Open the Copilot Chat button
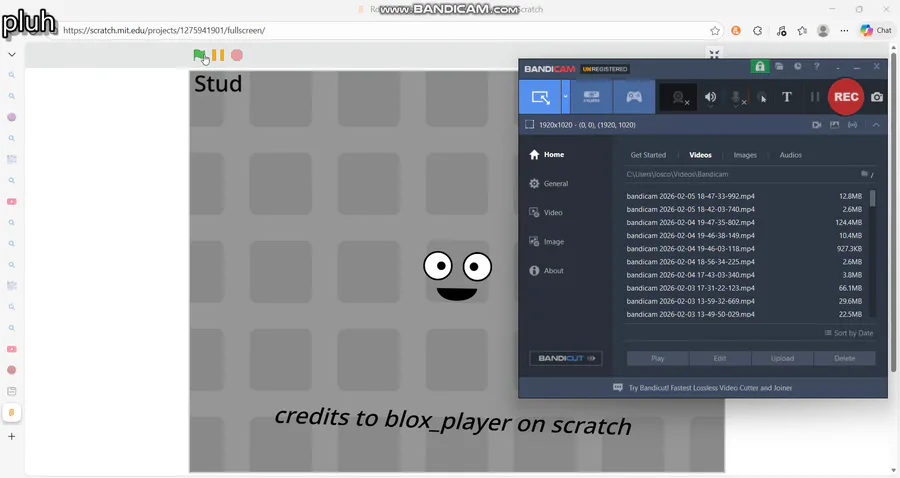 pyautogui.click(x=876, y=31)
